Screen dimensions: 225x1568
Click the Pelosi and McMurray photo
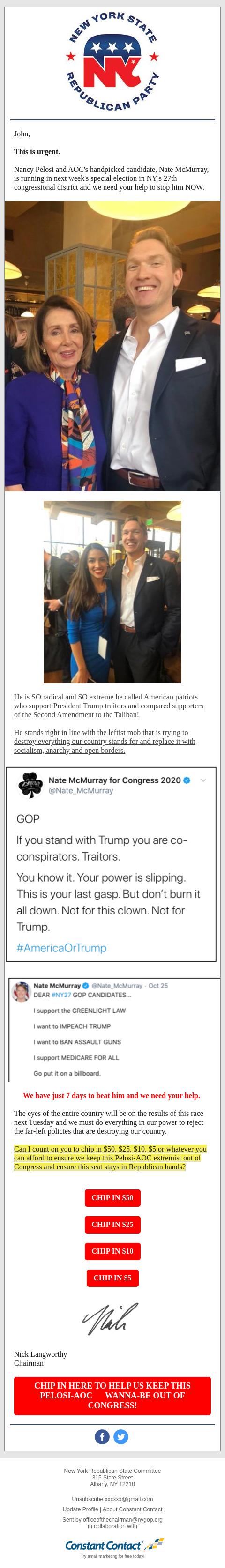112,346
